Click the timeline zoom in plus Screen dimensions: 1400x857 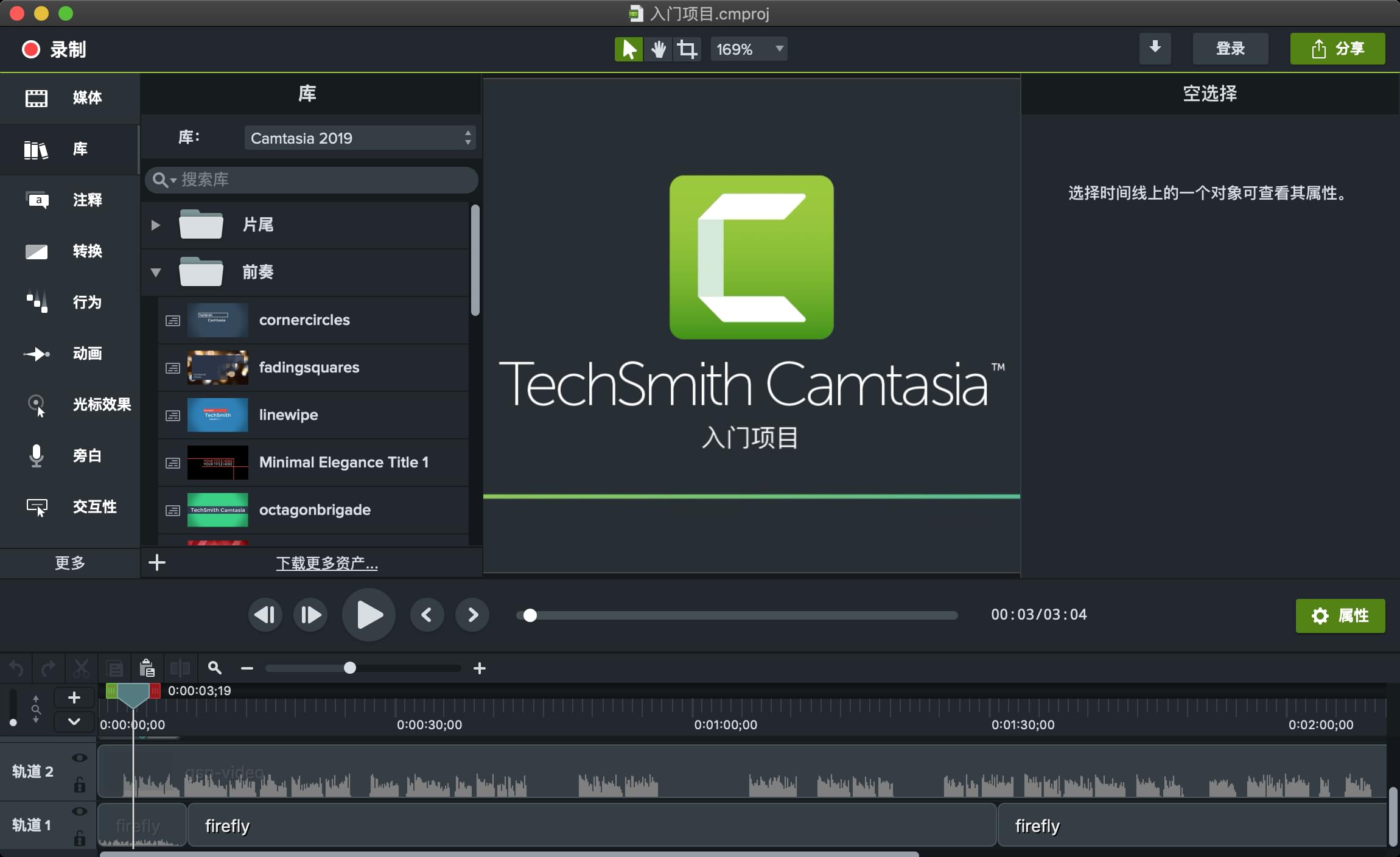coord(480,668)
